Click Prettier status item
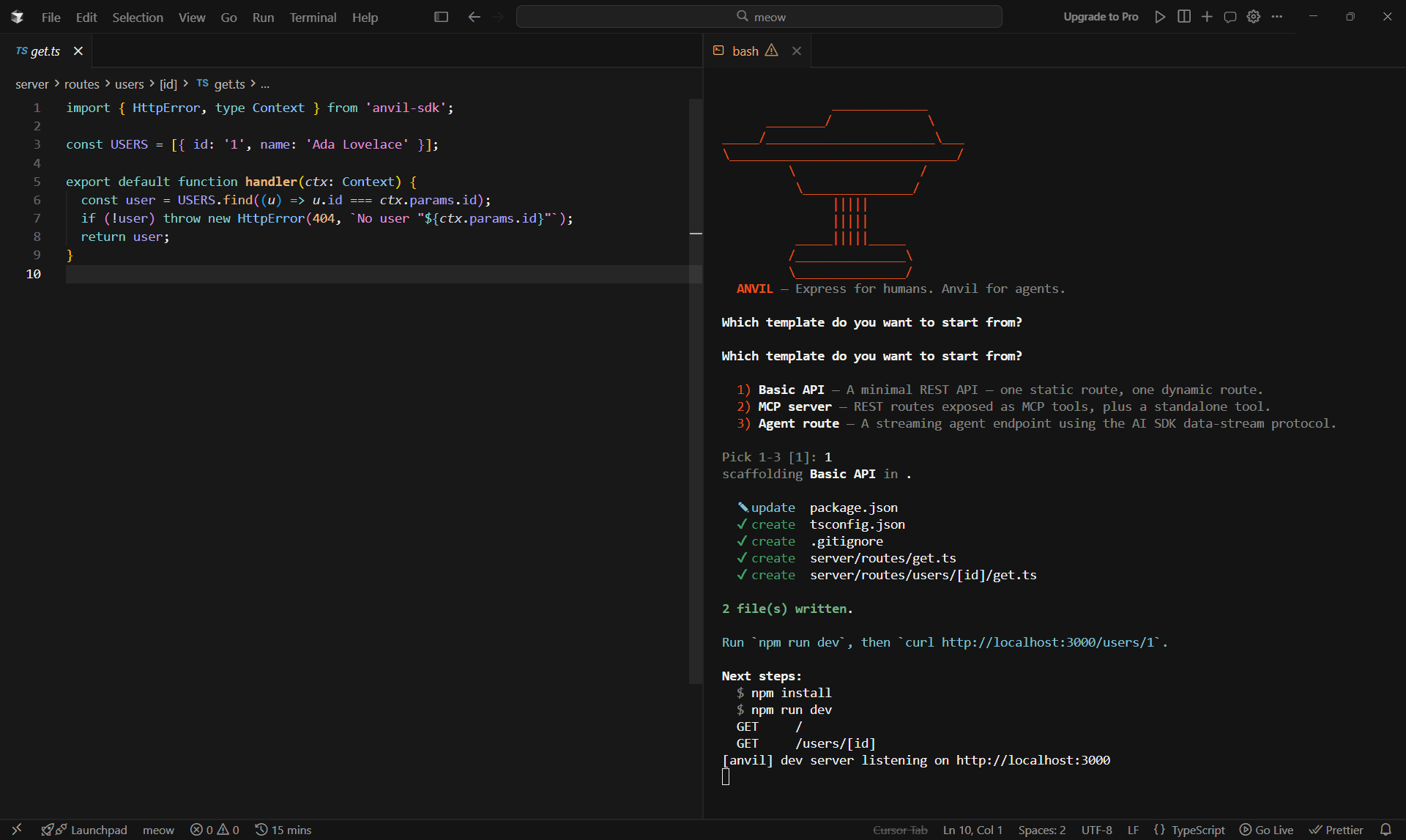Image resolution: width=1406 pixels, height=840 pixels. pyautogui.click(x=1336, y=830)
